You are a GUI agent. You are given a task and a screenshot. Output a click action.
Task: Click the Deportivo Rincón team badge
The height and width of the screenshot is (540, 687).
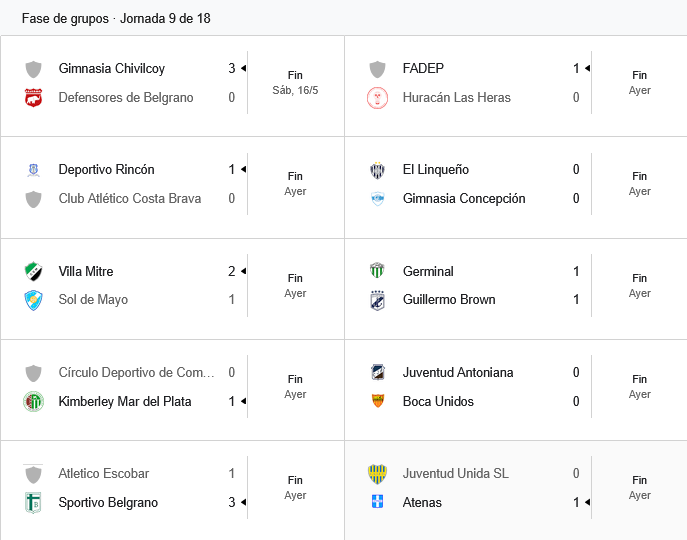click(x=33, y=170)
